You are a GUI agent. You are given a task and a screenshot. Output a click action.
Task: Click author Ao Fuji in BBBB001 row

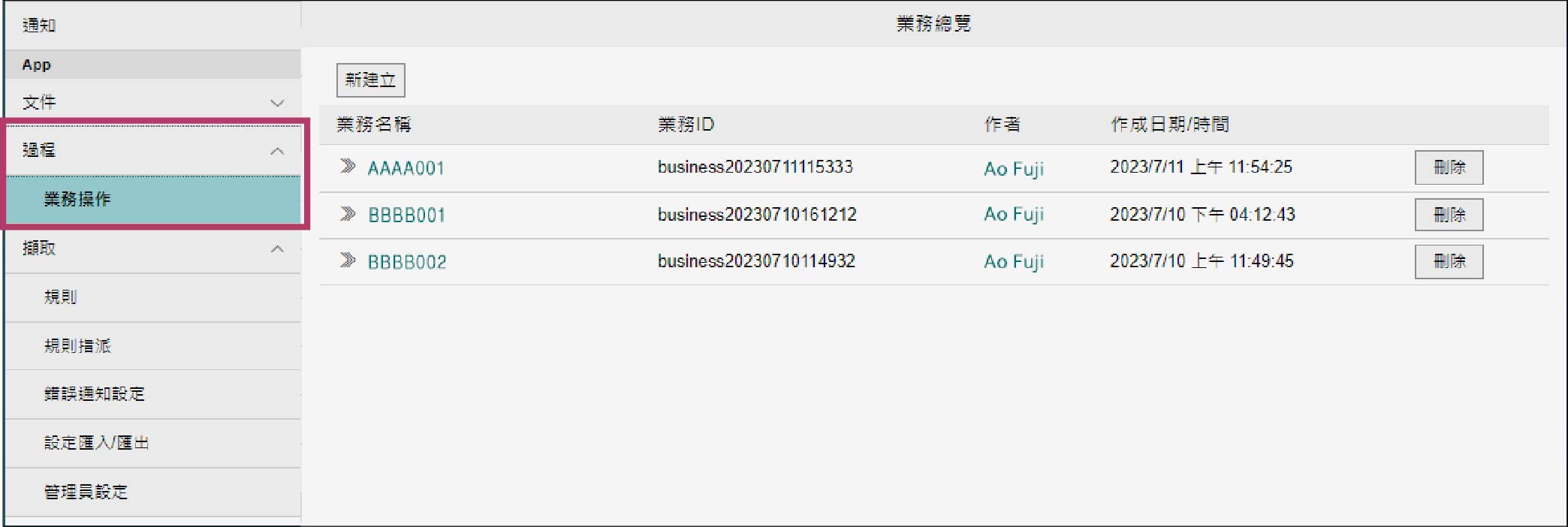1014,215
